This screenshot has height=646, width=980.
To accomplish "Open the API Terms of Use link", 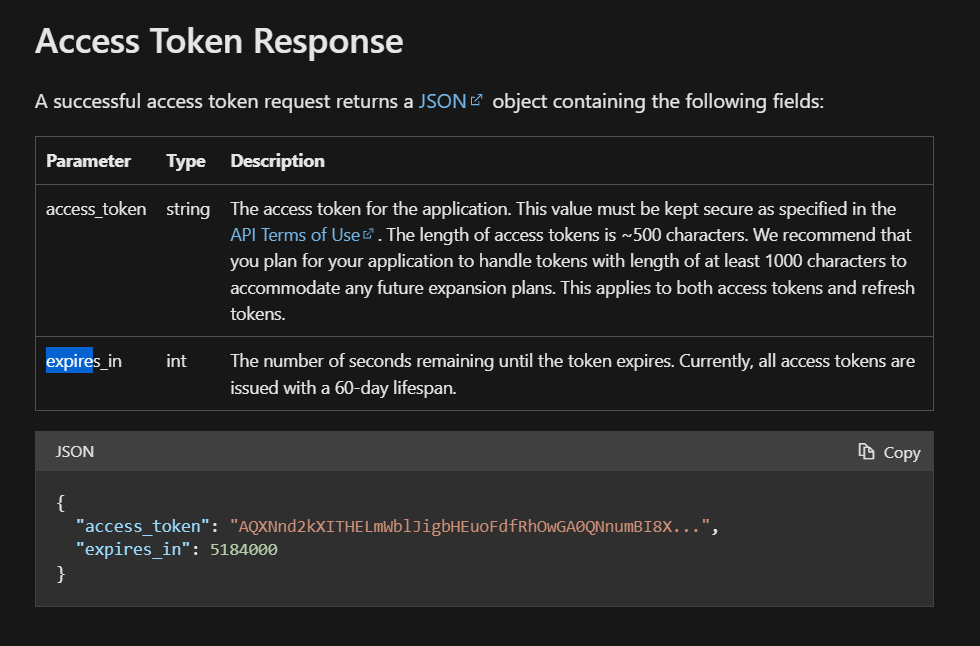I will point(295,235).
